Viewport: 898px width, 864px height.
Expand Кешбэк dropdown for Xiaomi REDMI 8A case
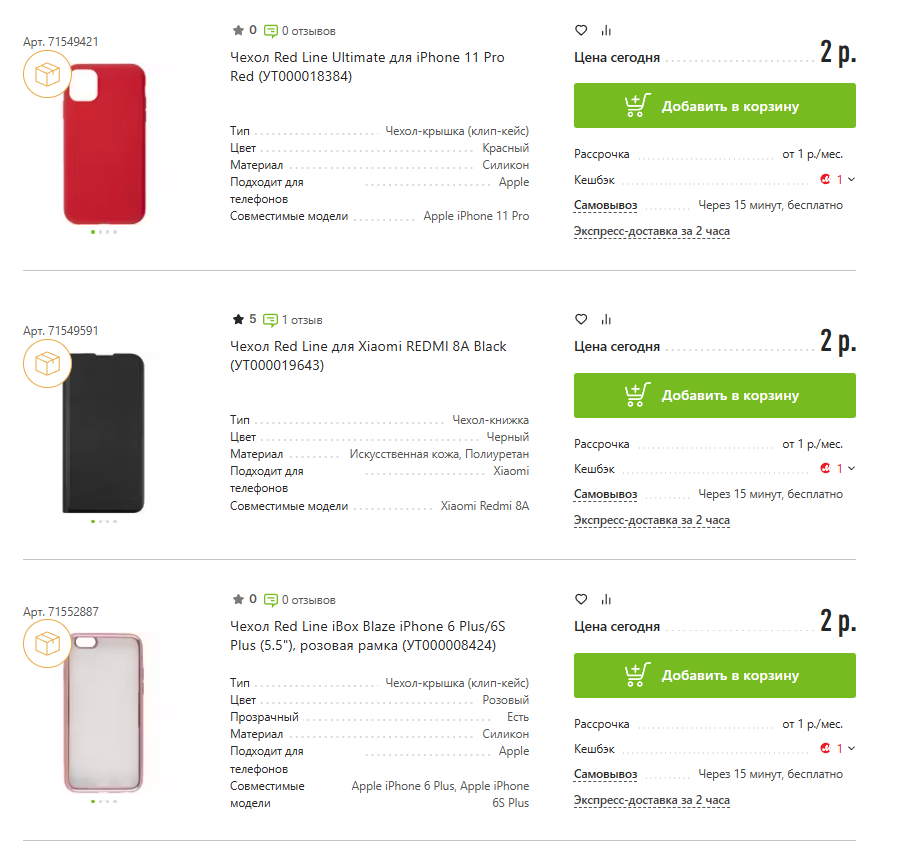850,468
